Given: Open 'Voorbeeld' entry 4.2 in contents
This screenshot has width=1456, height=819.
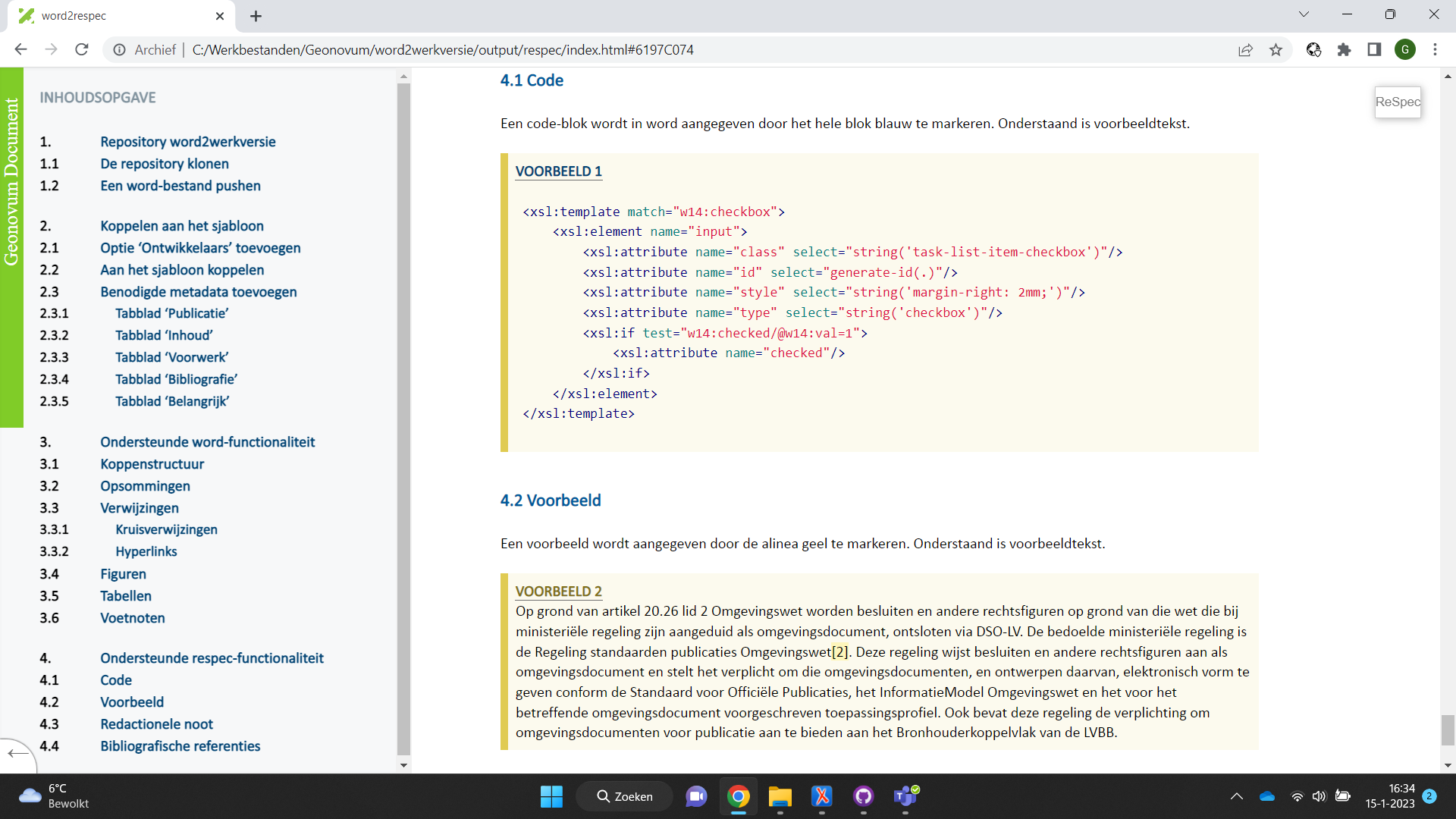Looking at the screenshot, I should point(132,702).
